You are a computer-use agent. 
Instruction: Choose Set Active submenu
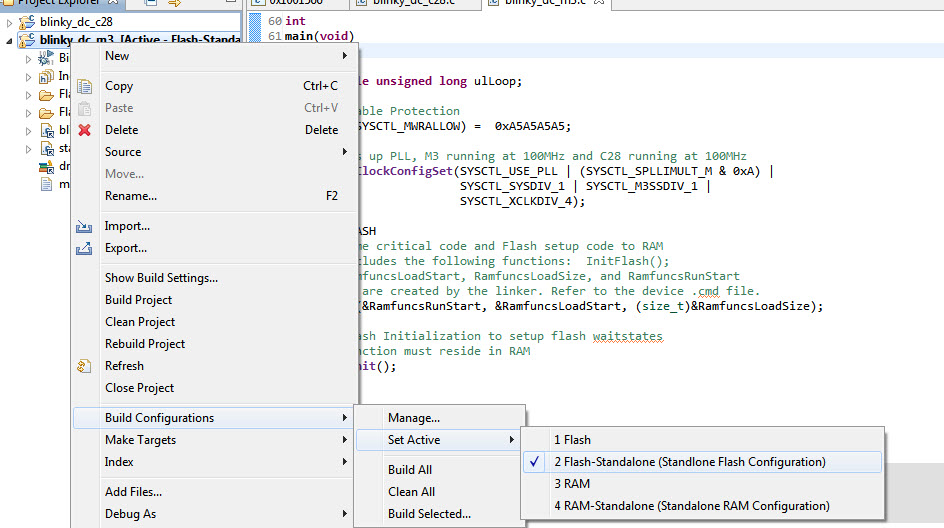(x=438, y=440)
